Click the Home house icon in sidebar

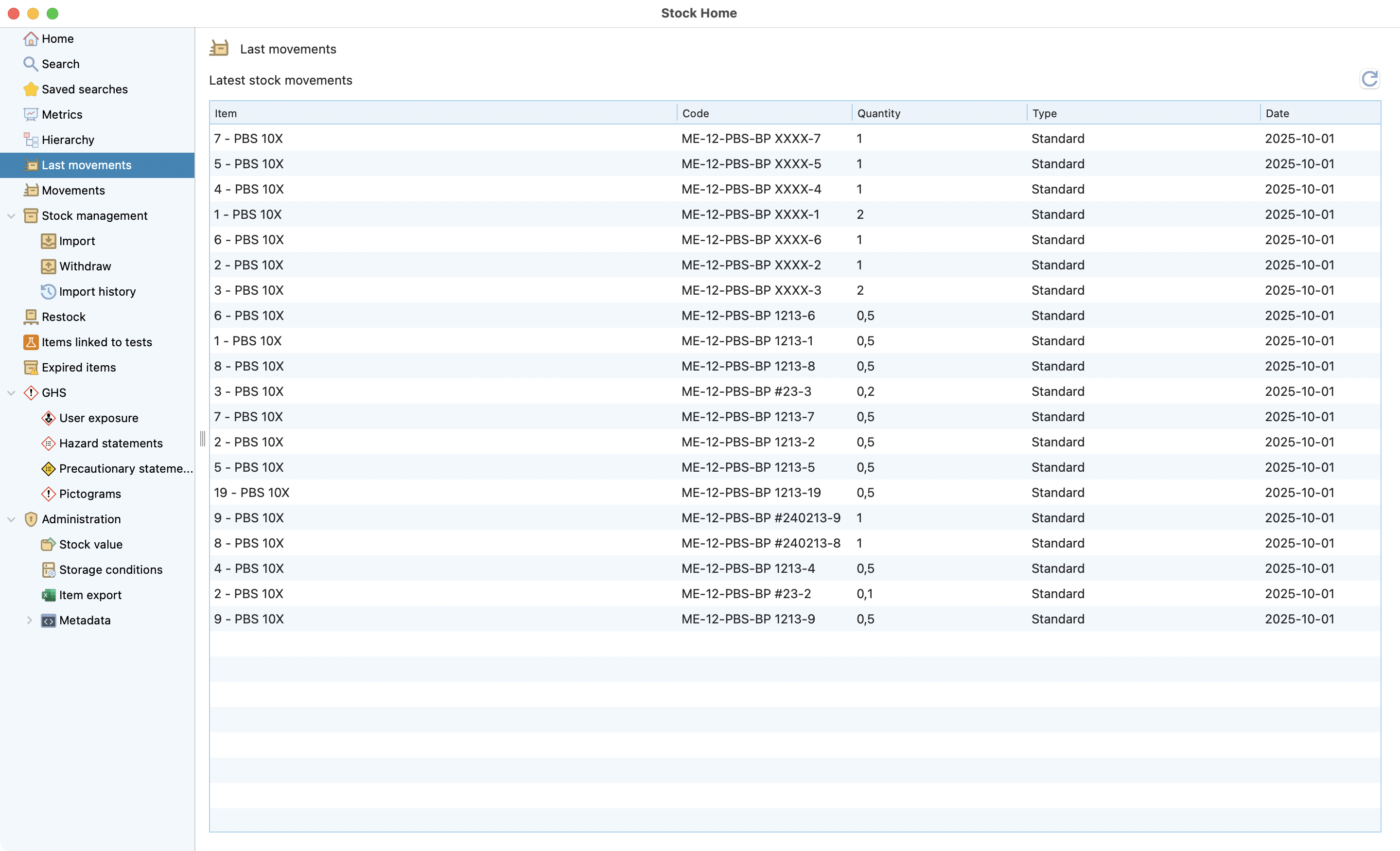(x=31, y=38)
